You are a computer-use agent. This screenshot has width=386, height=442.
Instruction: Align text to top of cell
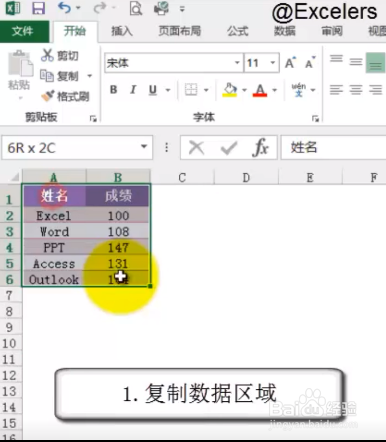click(x=336, y=59)
